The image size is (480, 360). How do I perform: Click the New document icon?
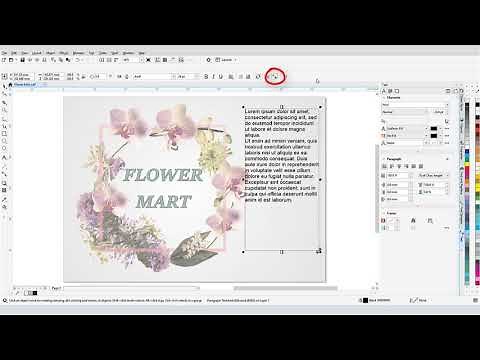[x=4, y=60]
